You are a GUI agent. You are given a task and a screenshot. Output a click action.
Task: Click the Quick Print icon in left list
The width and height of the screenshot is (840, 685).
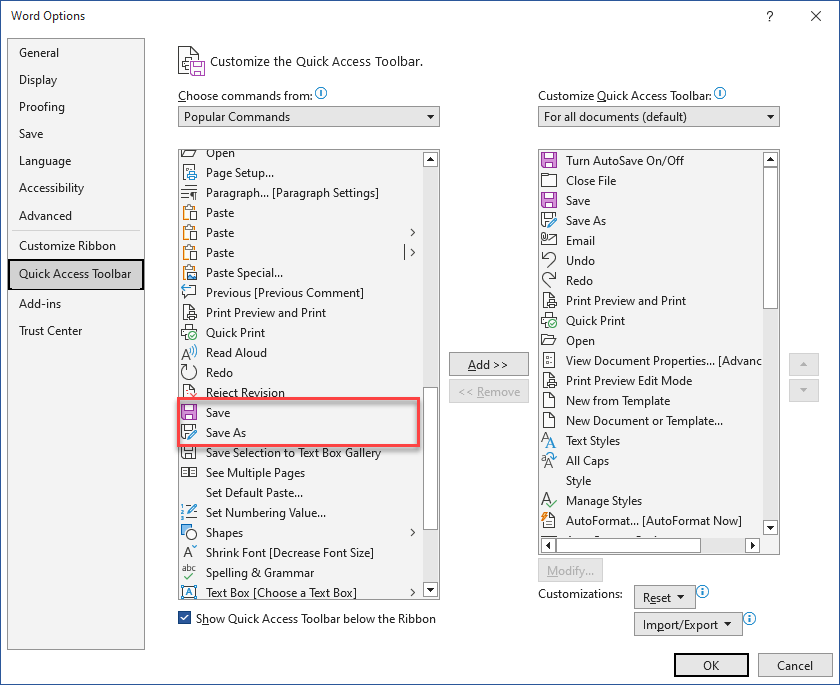[x=190, y=333]
